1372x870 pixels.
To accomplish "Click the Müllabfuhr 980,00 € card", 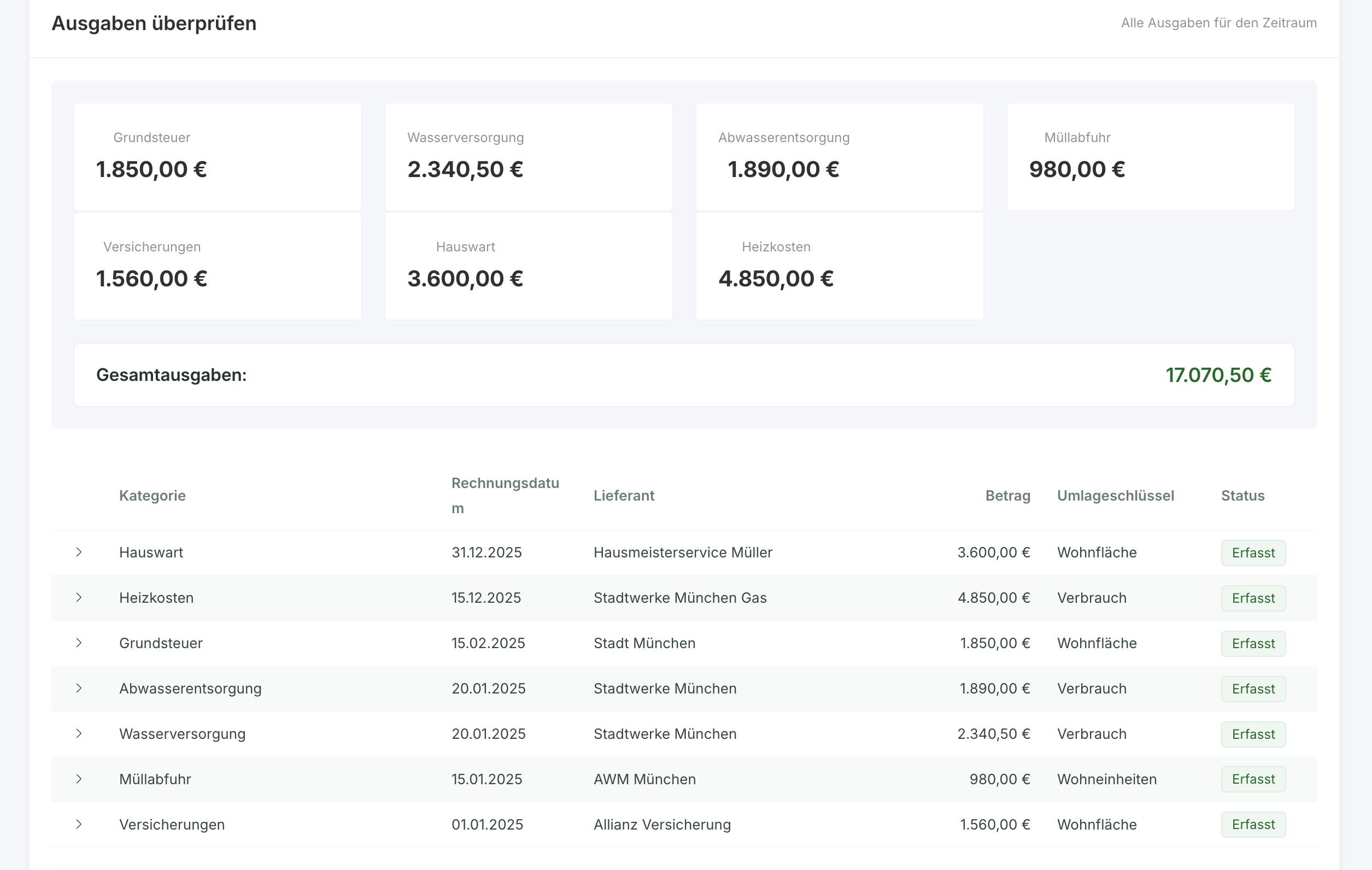I will coord(1150,157).
